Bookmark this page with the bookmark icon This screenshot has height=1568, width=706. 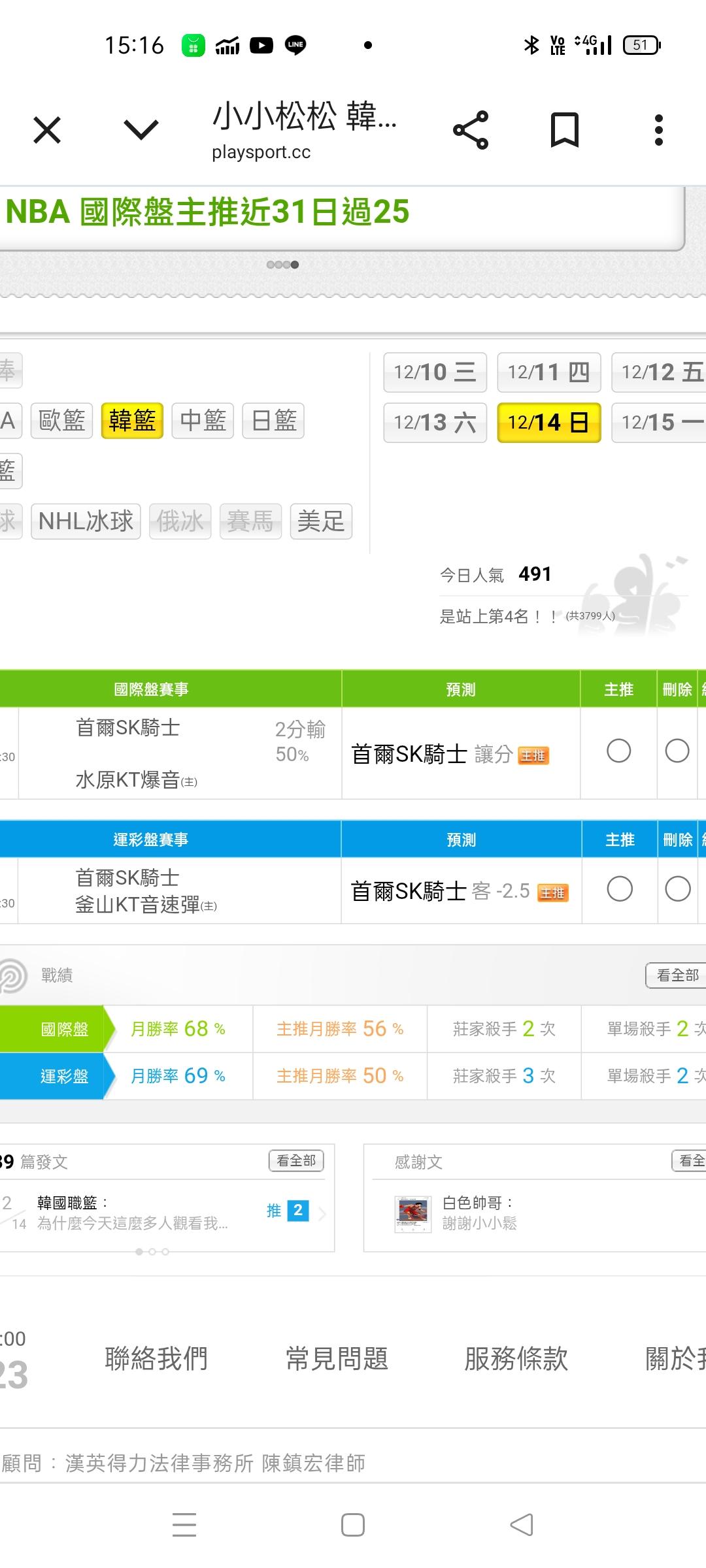point(564,130)
